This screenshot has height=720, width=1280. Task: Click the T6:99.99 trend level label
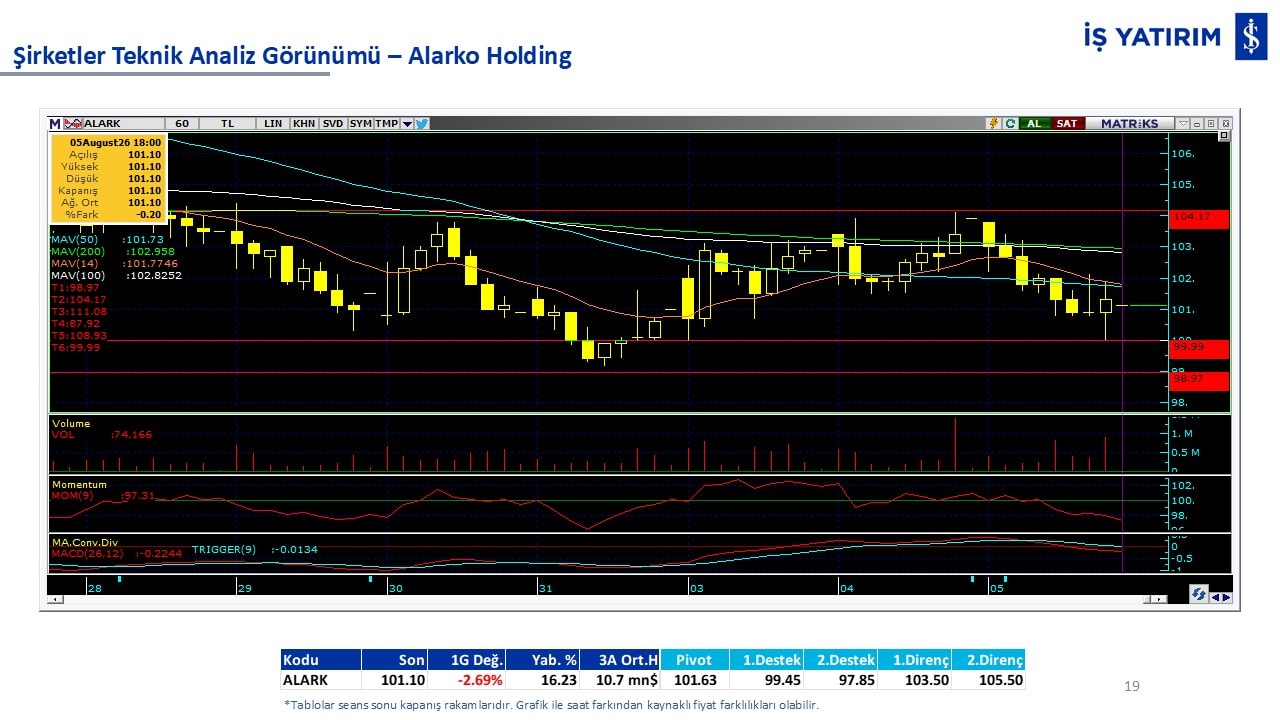point(75,347)
